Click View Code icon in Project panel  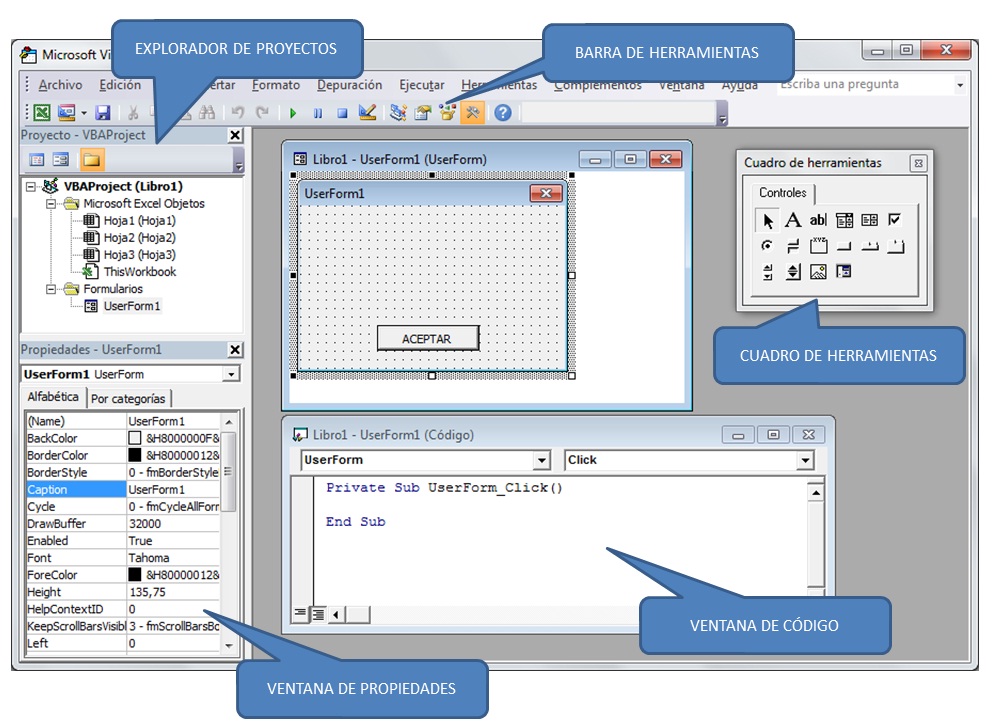pos(37,160)
